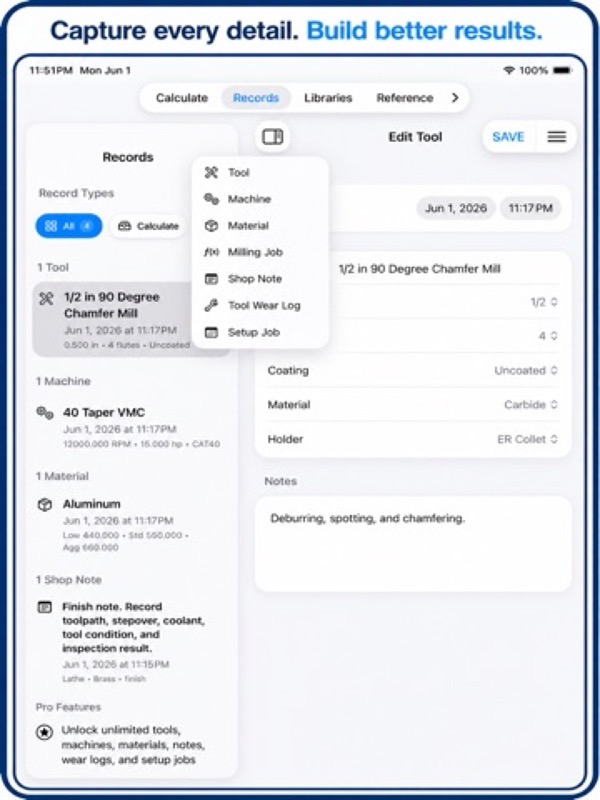This screenshot has width=600, height=800.
Task: Change the 11:17 PM time
Action: point(531,208)
